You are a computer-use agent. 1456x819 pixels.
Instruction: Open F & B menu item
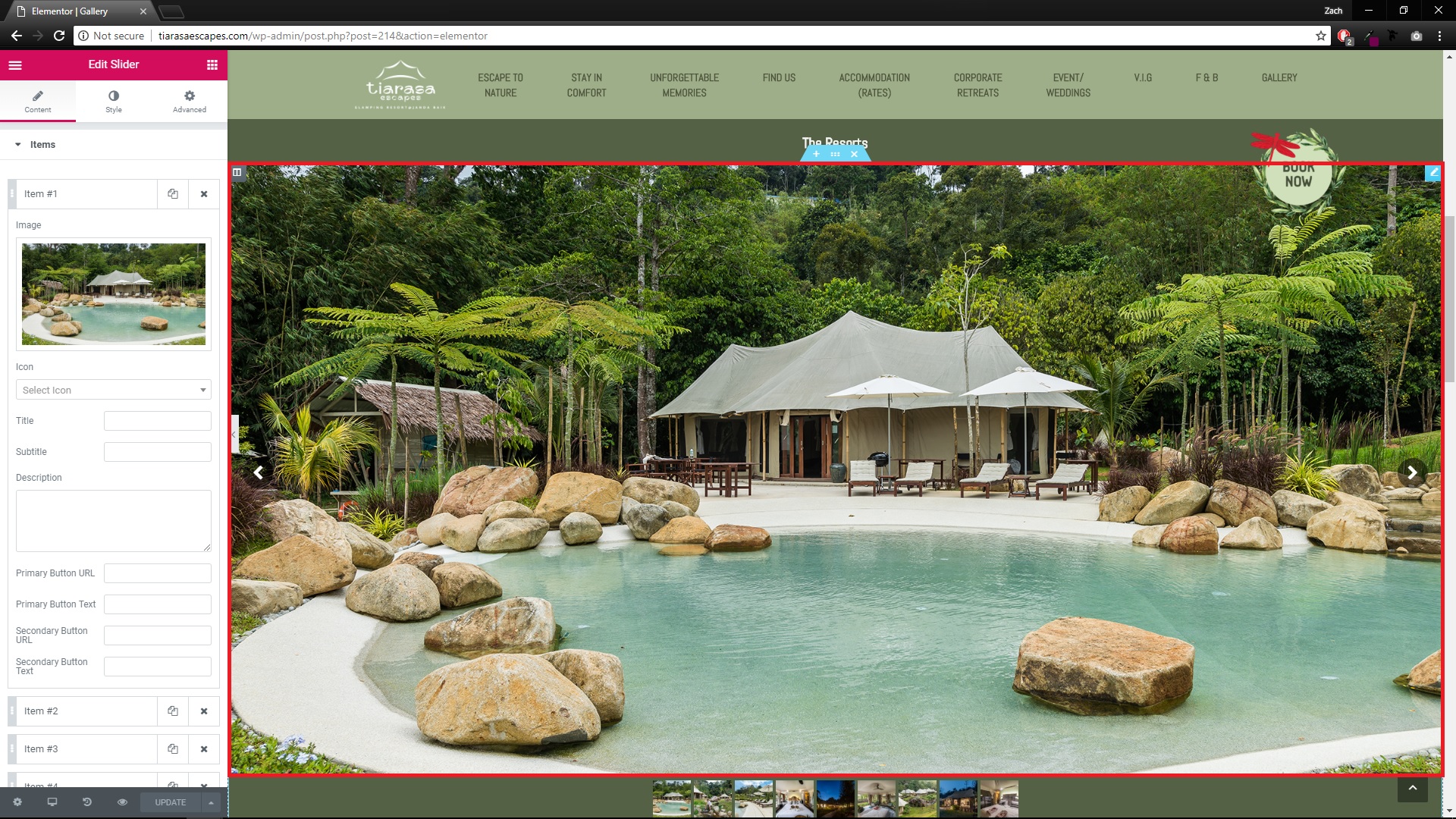coord(1207,77)
